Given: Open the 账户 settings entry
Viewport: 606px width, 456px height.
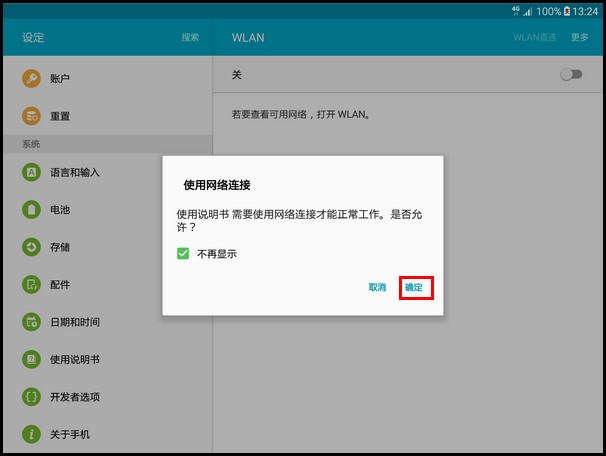Looking at the screenshot, I should (107, 78).
